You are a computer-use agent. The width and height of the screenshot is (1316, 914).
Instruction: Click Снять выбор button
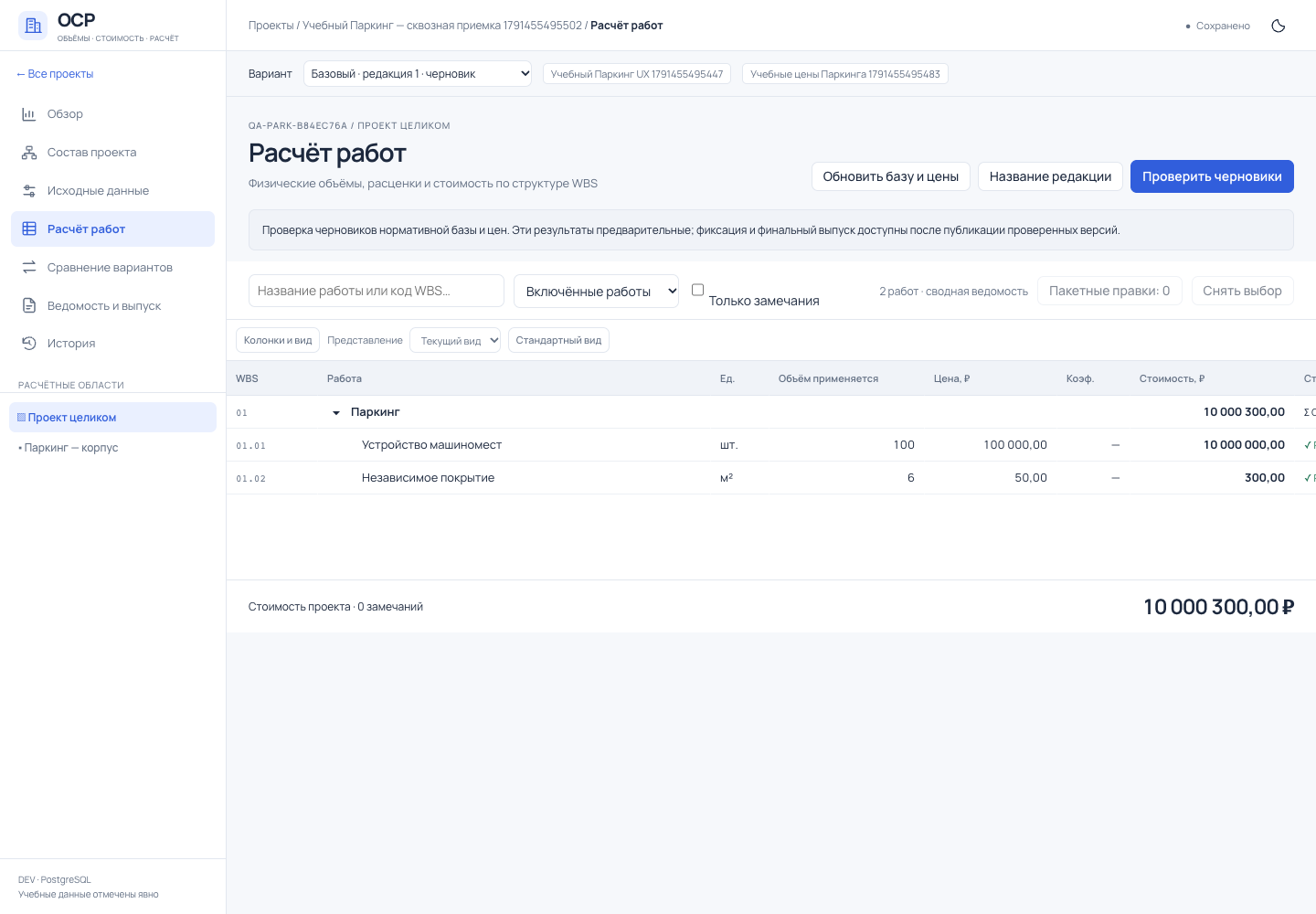(x=1242, y=291)
